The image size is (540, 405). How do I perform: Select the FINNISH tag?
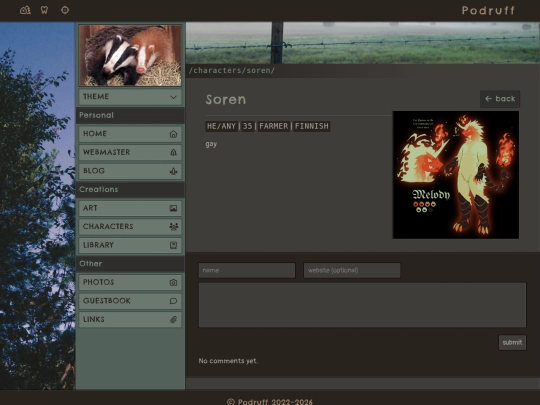tap(312, 126)
